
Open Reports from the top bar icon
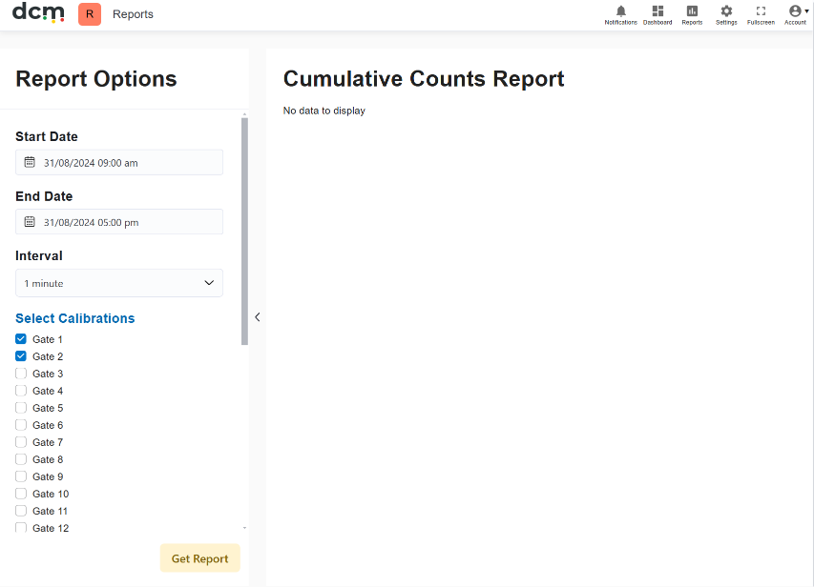click(691, 11)
